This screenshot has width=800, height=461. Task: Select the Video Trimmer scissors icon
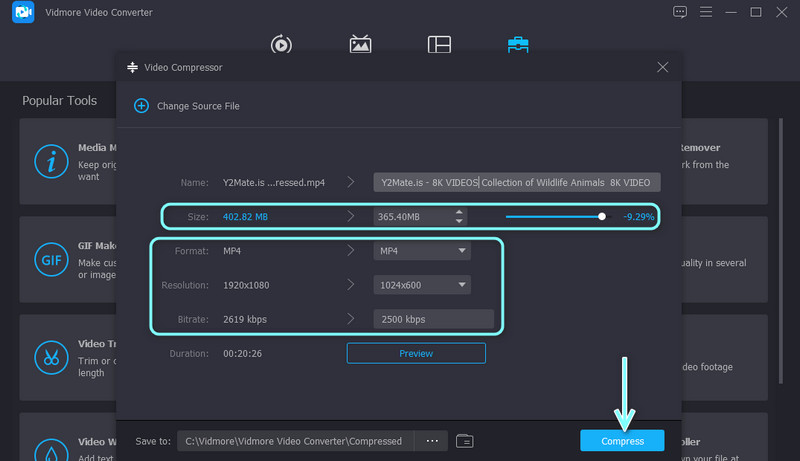coord(49,356)
